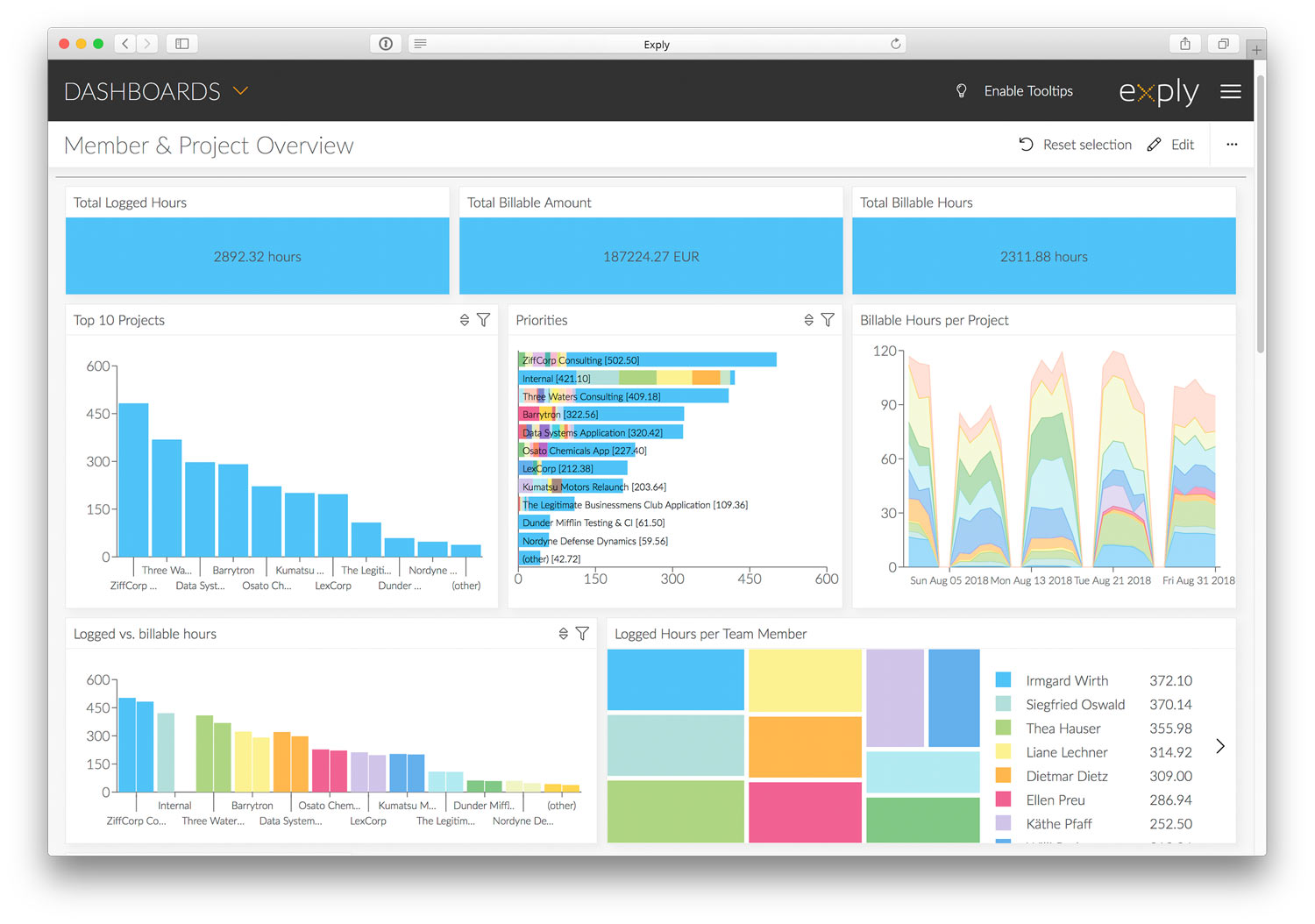This screenshot has height=924, width=1315.
Task: Open the browser share menu
Action: 1185,43
